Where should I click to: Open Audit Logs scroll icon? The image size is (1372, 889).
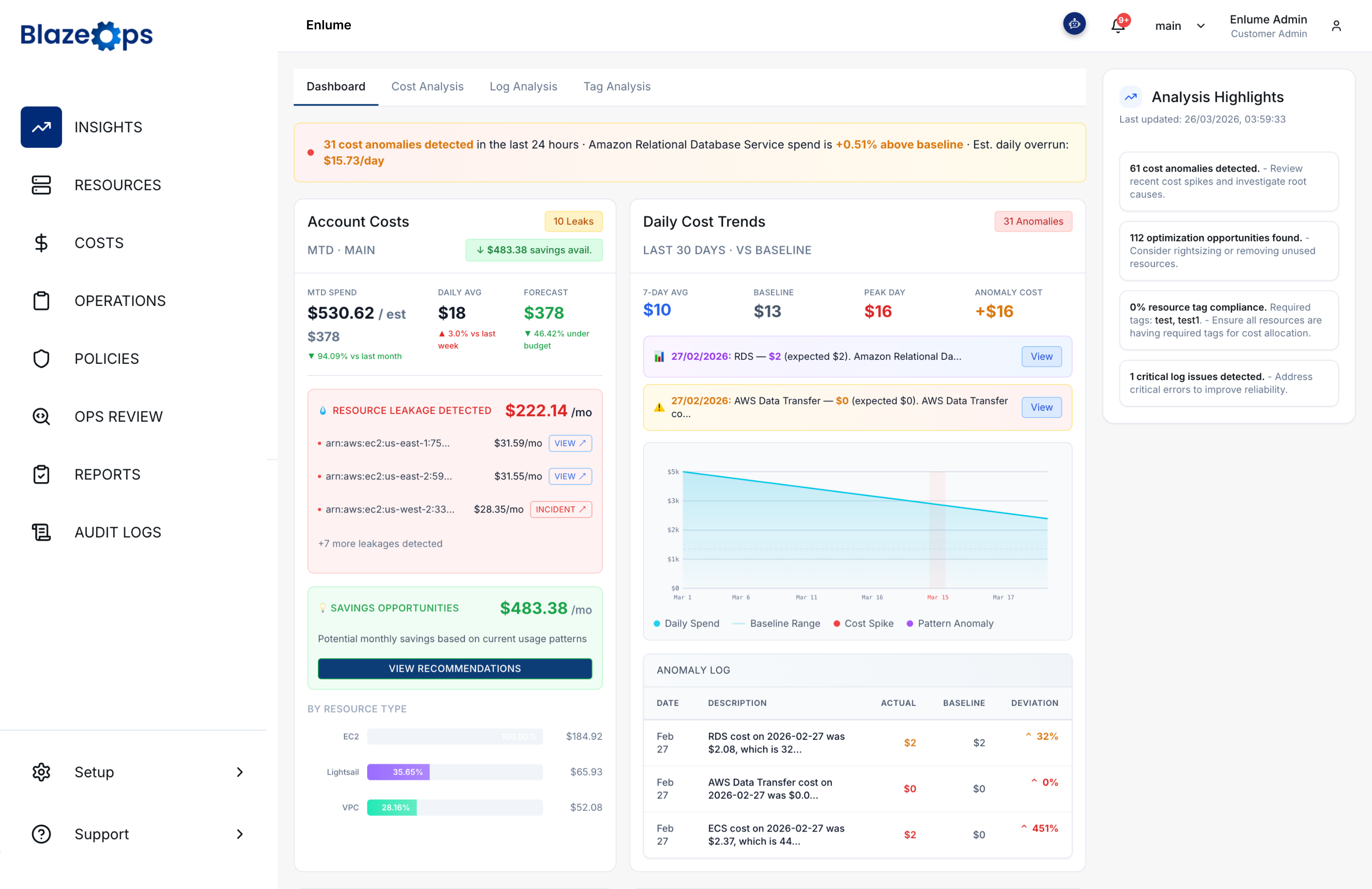coord(41,532)
